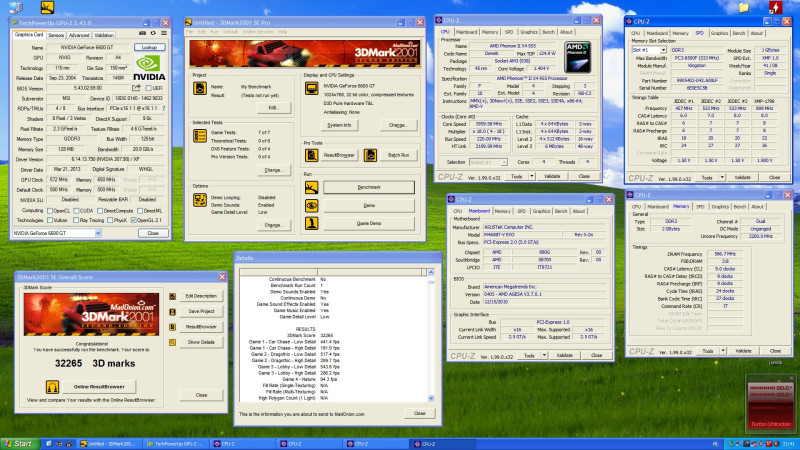Click the Online ResultBrowser icon
The image size is (800, 450).
coord(52,387)
